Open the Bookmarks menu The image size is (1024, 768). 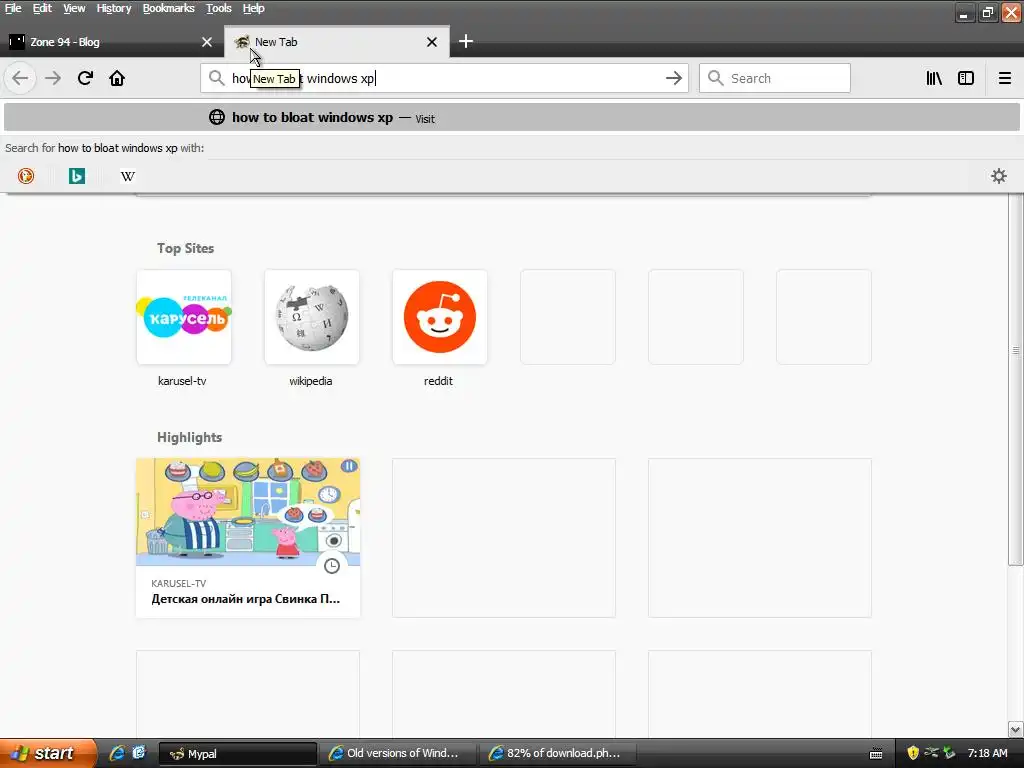coord(168,8)
